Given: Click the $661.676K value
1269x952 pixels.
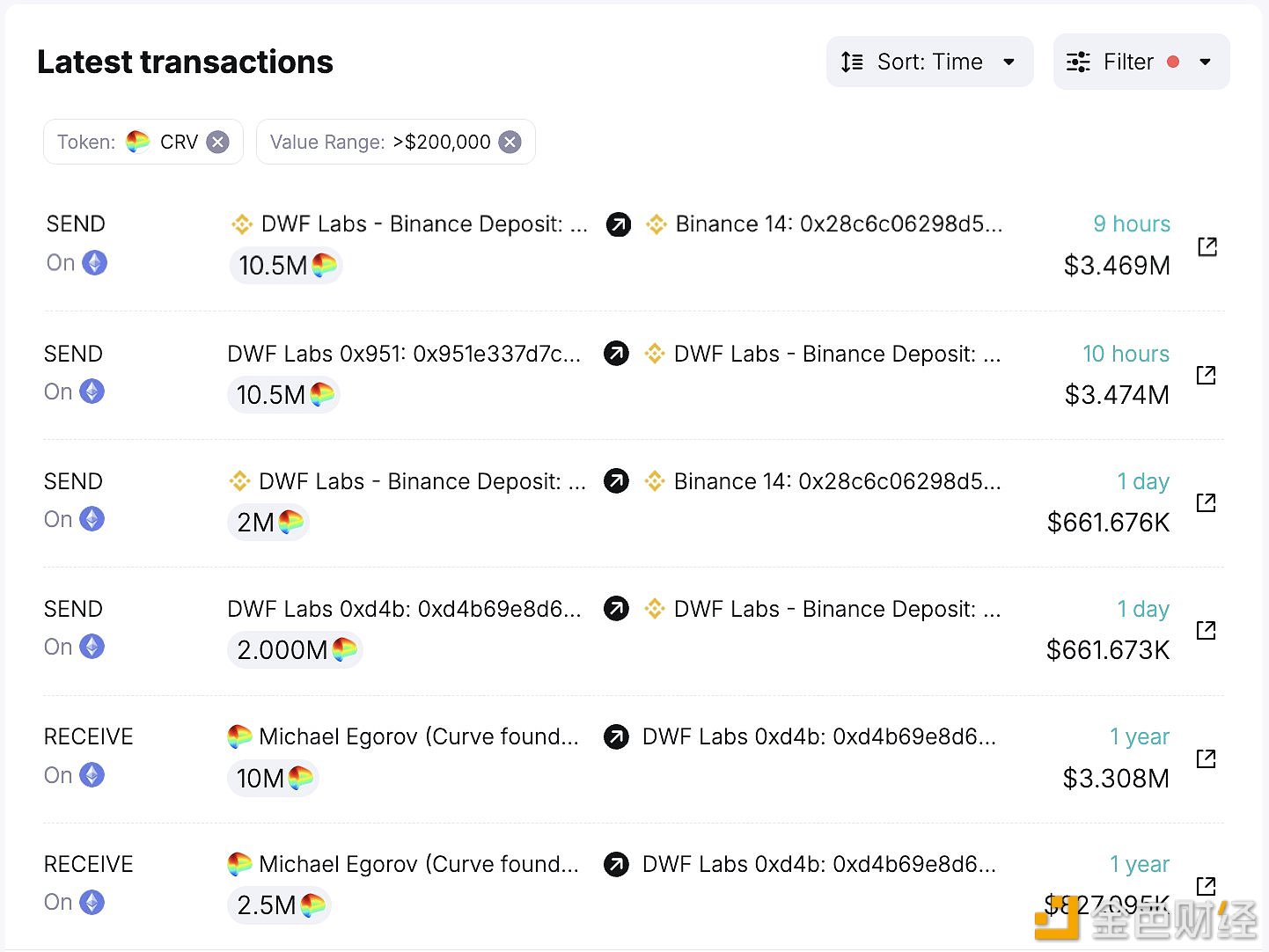Looking at the screenshot, I should (x=1108, y=523).
